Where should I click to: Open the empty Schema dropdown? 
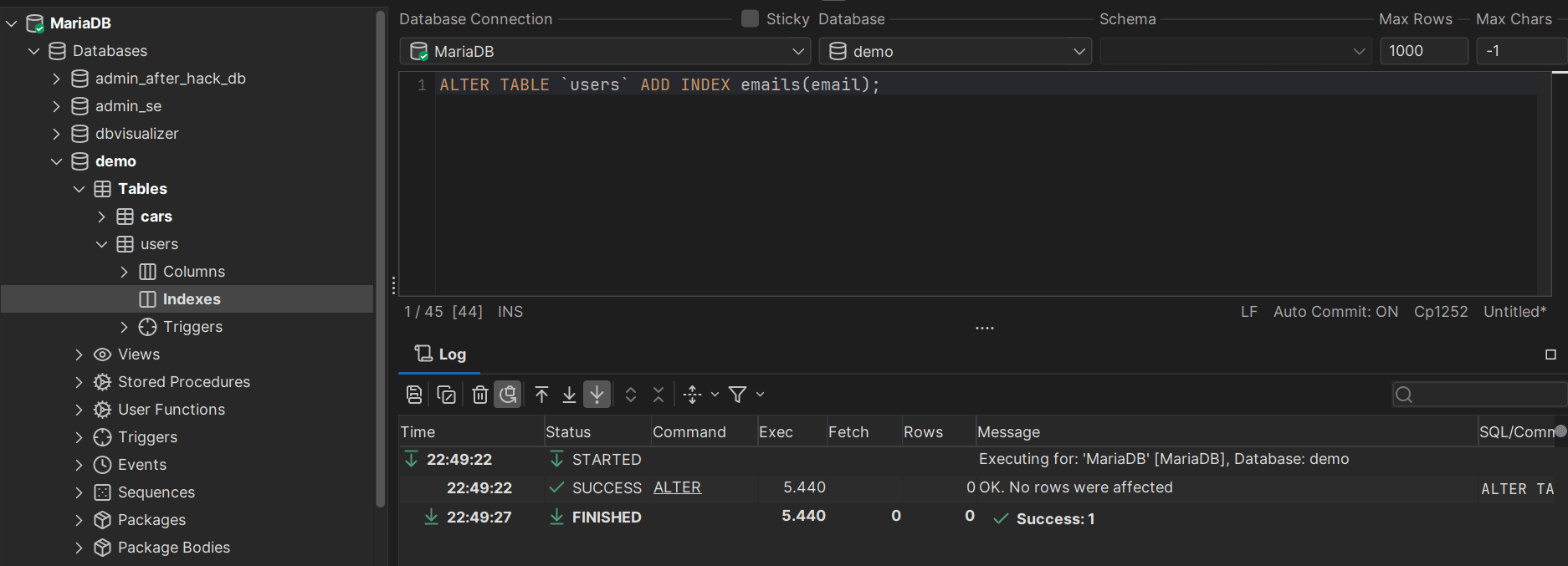(1236, 51)
